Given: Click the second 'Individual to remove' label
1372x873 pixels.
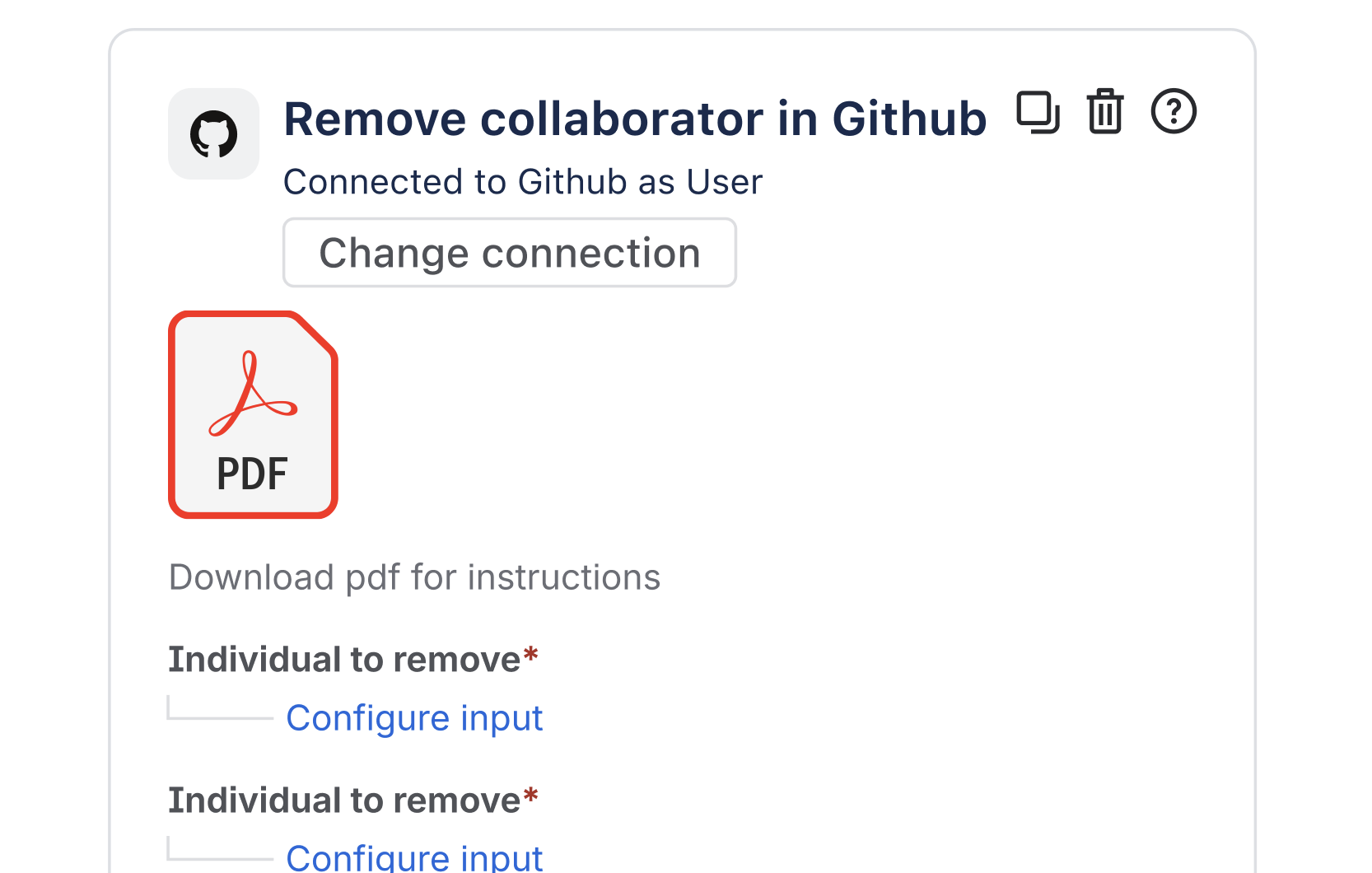Looking at the screenshot, I should click(x=344, y=801).
